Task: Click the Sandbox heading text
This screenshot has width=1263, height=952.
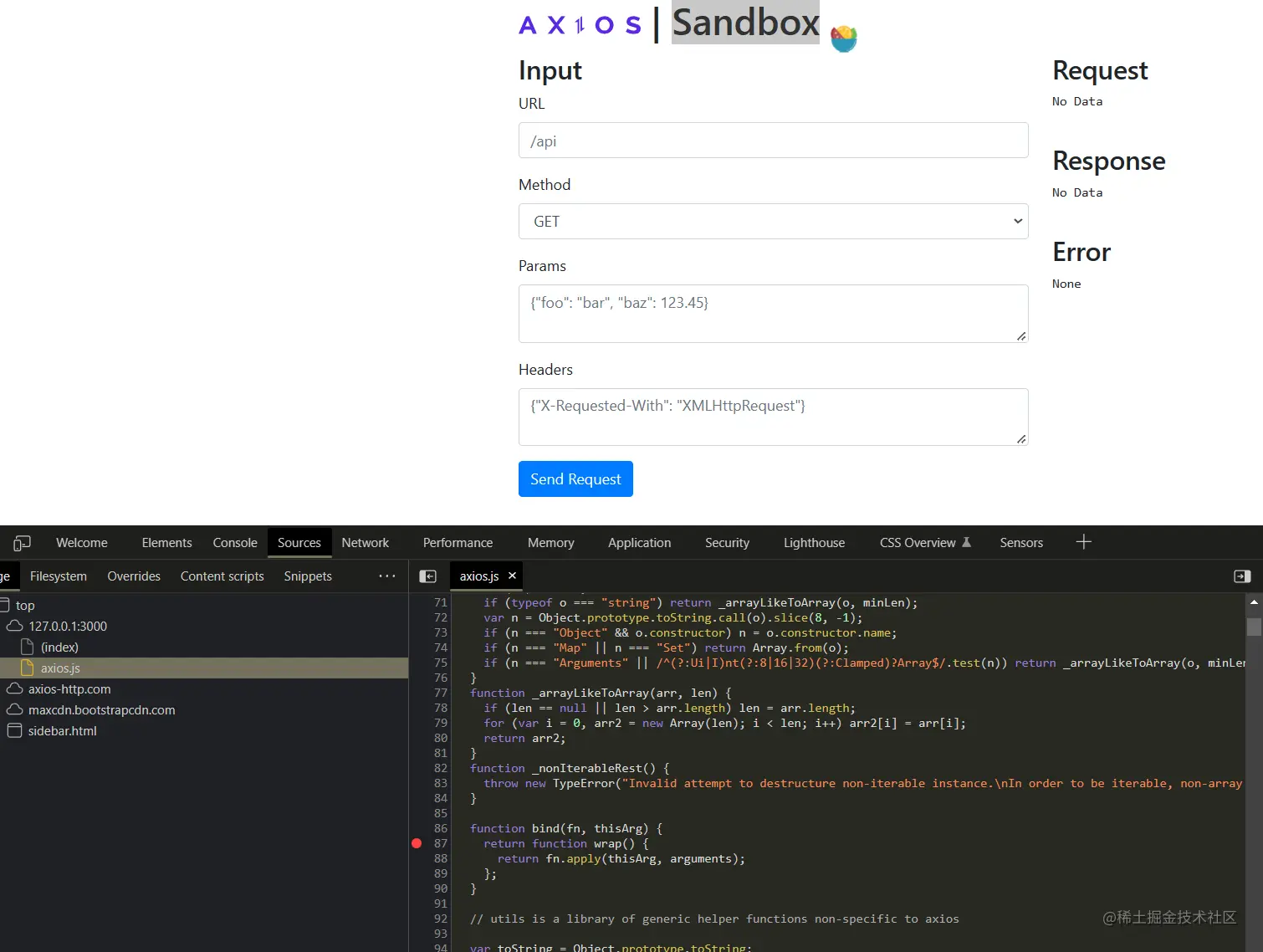Action: [745, 22]
